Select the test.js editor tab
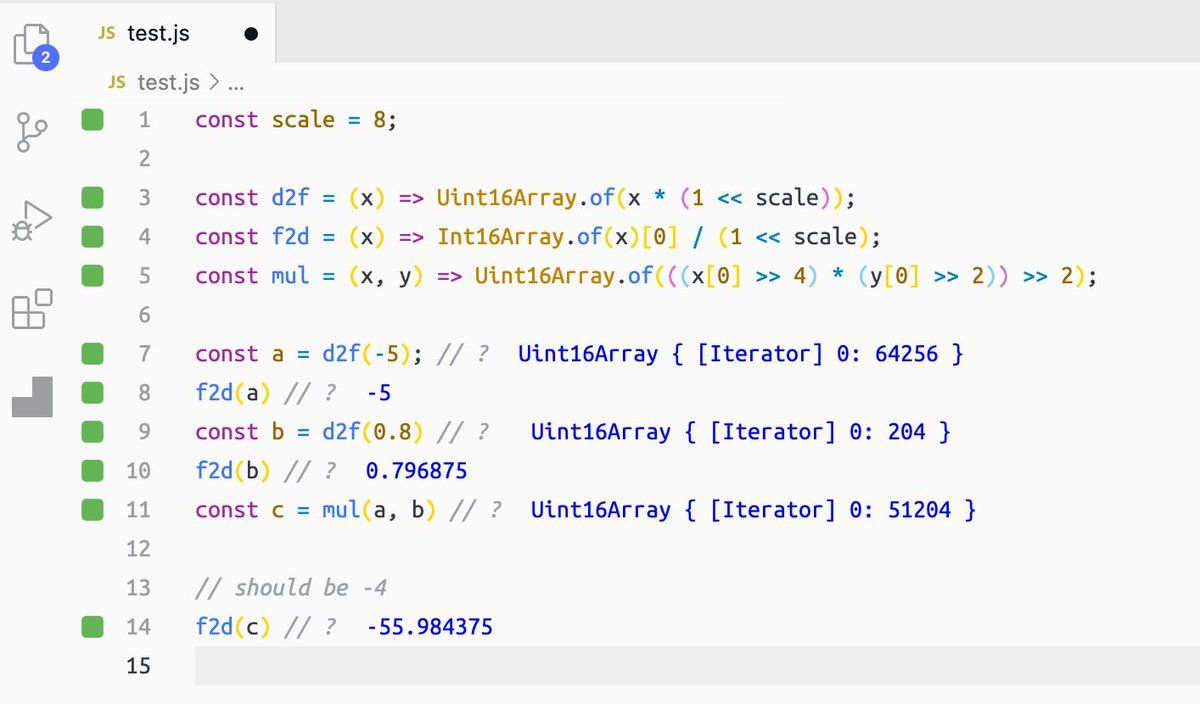Image resolution: width=1200 pixels, height=704 pixels. point(158,33)
